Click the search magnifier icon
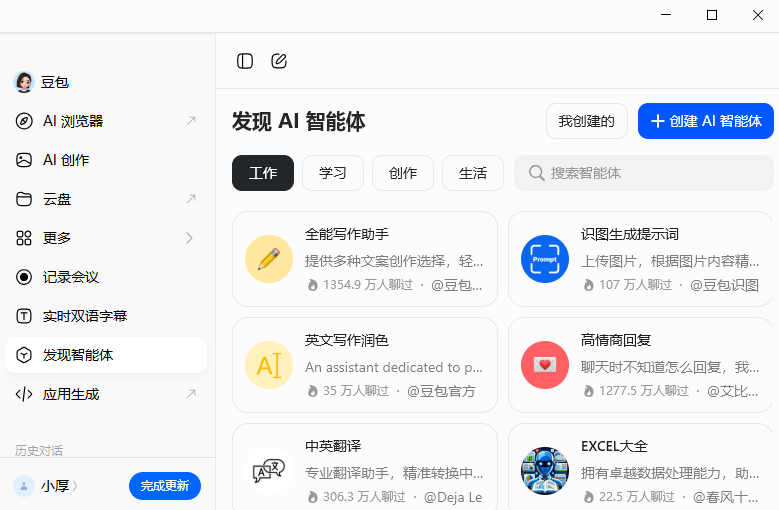The image size is (779, 510). pyautogui.click(x=537, y=173)
